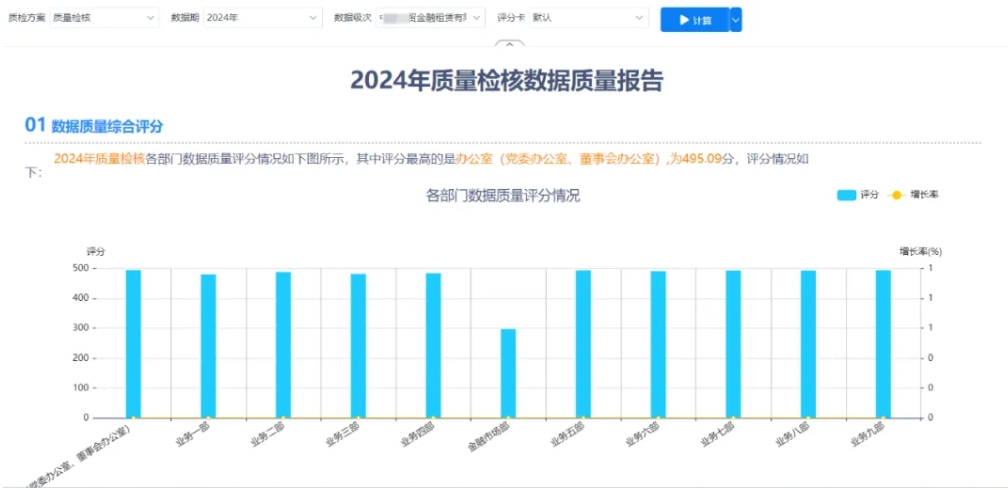Click the 业务二部 axis label
The width and height of the screenshot is (1008, 490).
[x=268, y=435]
